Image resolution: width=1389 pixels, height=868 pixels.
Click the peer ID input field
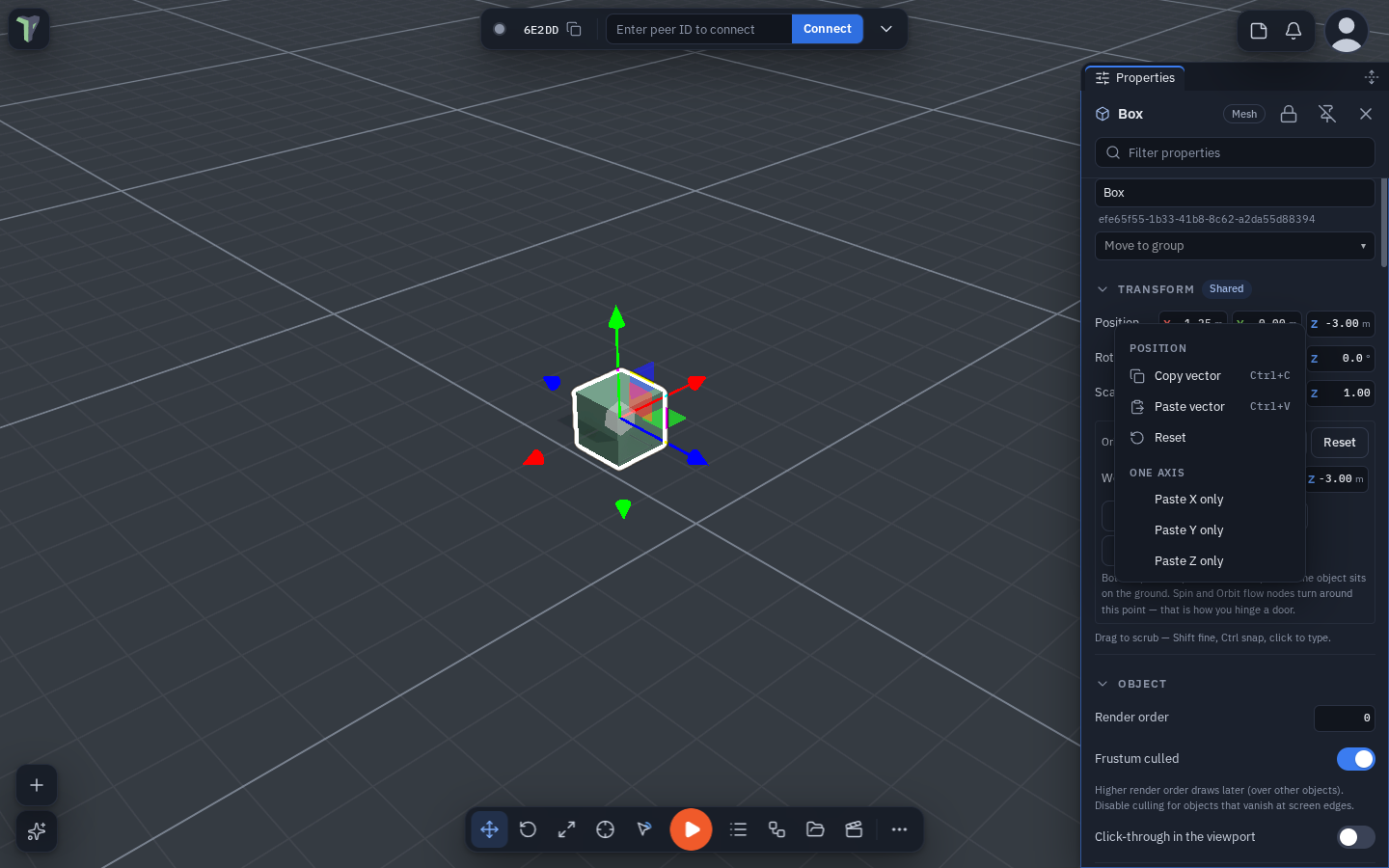click(x=699, y=29)
